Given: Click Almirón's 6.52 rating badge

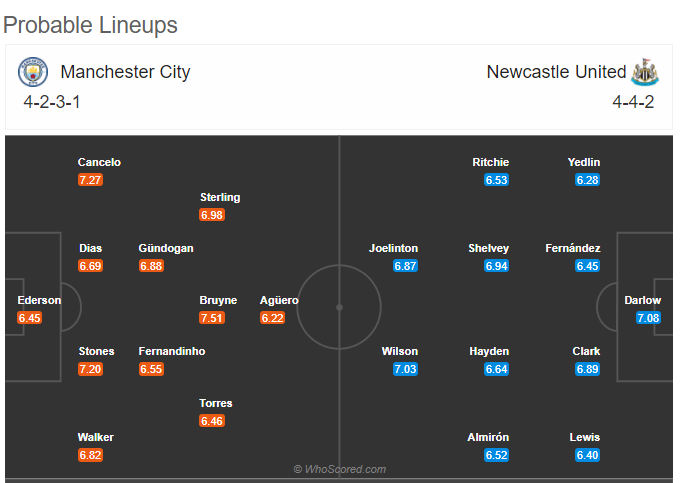Looking at the screenshot, I should [x=497, y=455].
